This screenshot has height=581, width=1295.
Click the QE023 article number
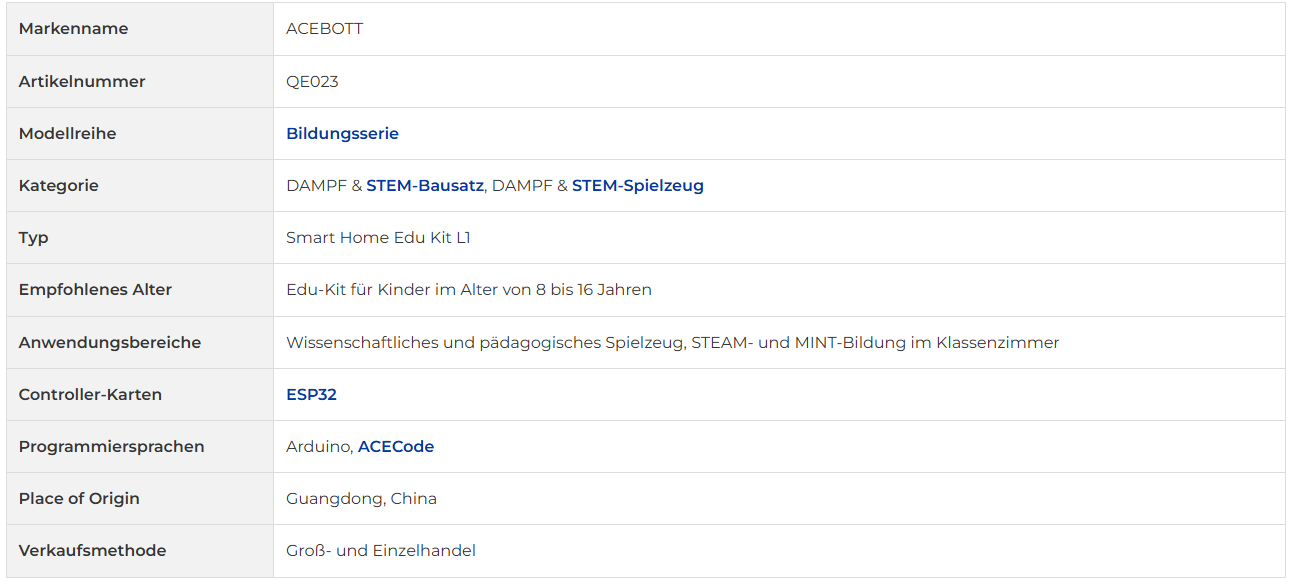coord(312,81)
